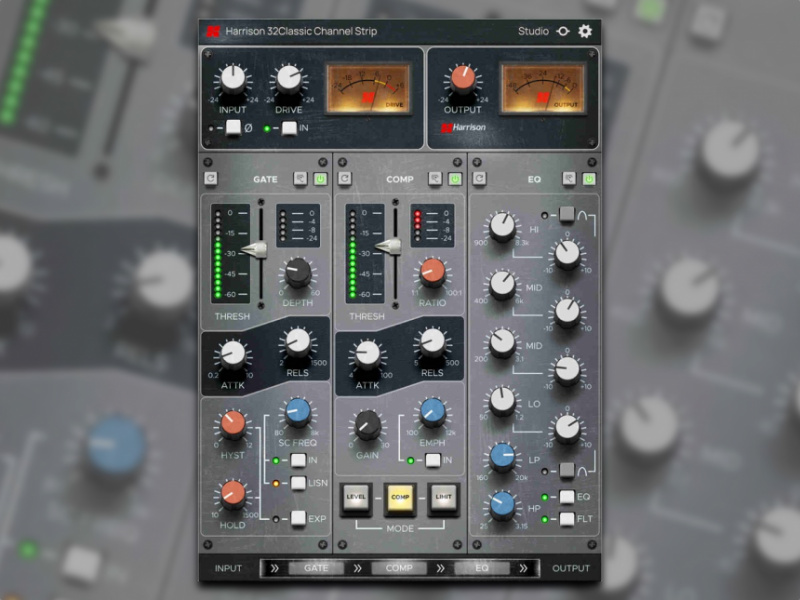Toggle the COMP power button
Screen dimensions: 800x600
pyautogui.click(x=455, y=179)
